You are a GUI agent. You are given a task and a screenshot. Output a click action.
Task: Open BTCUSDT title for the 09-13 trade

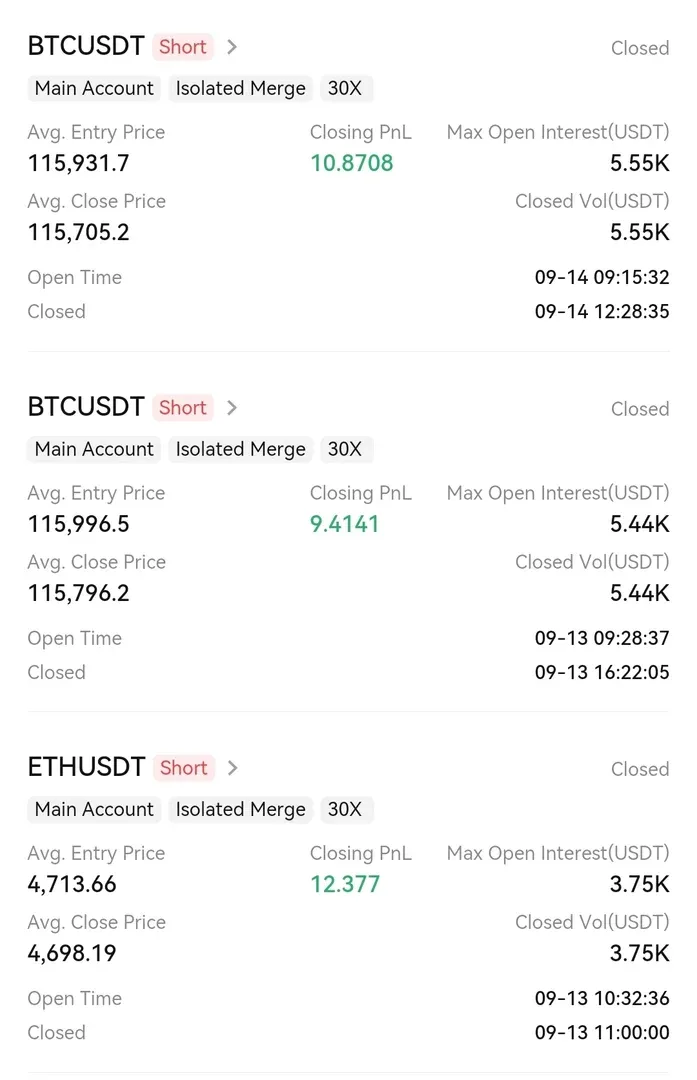click(x=86, y=408)
